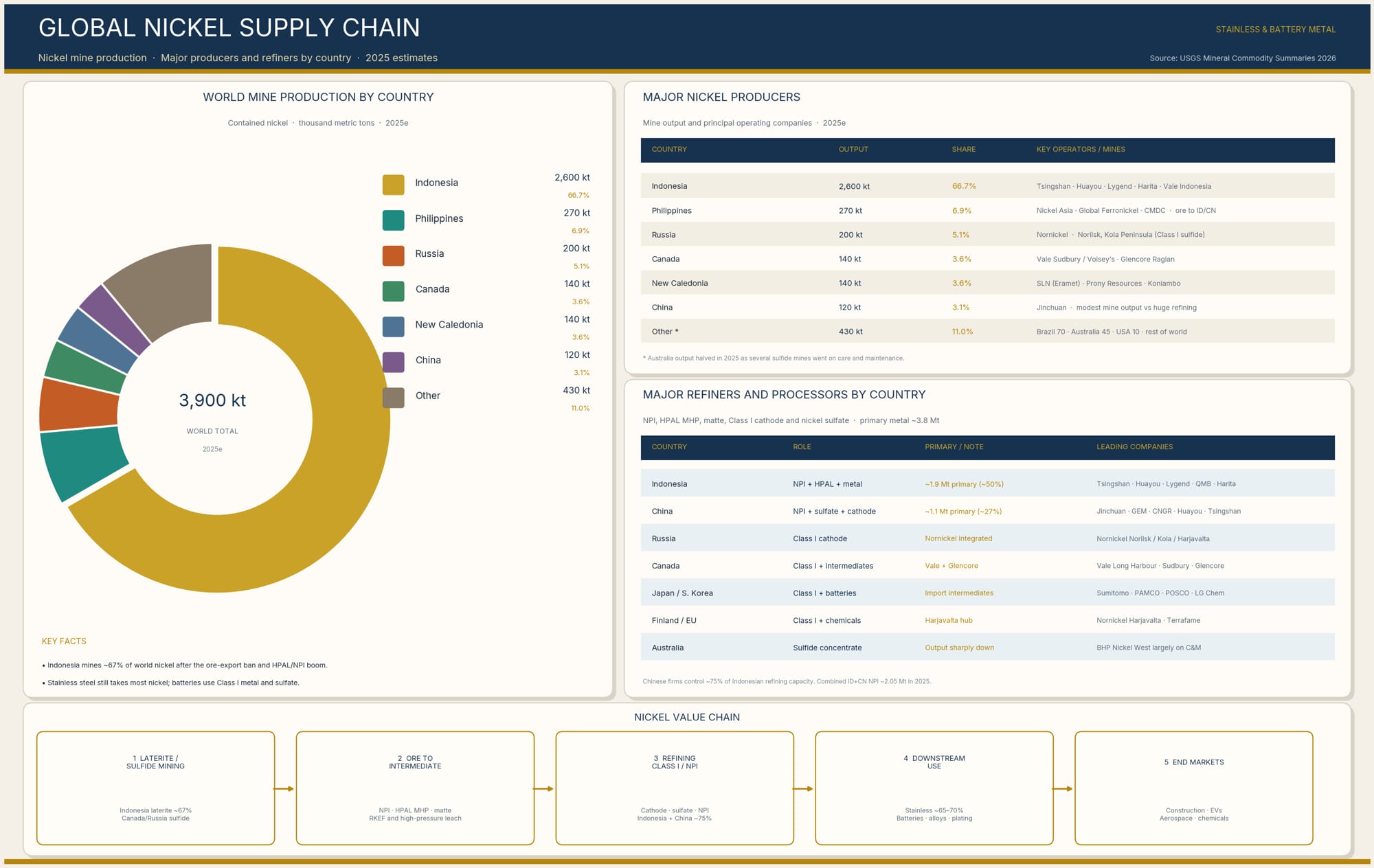Click the '2 ORE TO INTERMEDIATE' stage box
The image size is (1374, 868).
(415, 788)
